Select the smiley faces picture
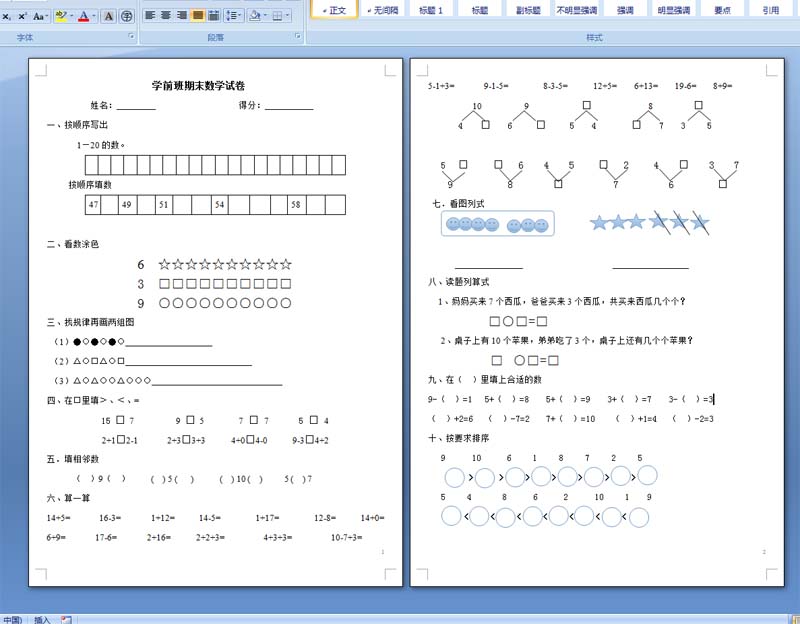 497,223
